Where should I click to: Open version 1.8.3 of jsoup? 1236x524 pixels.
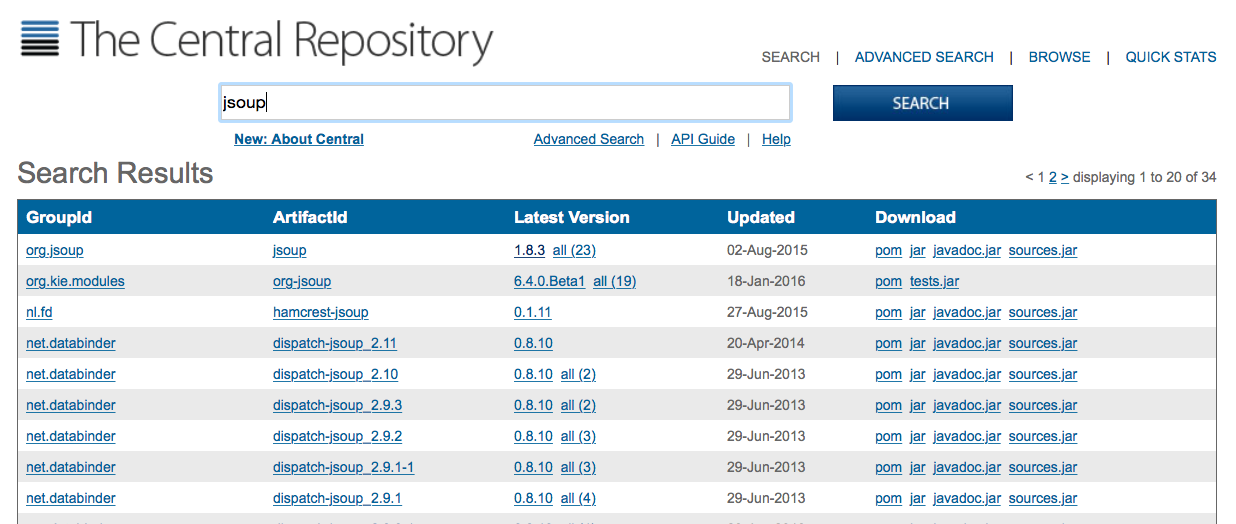(529, 250)
